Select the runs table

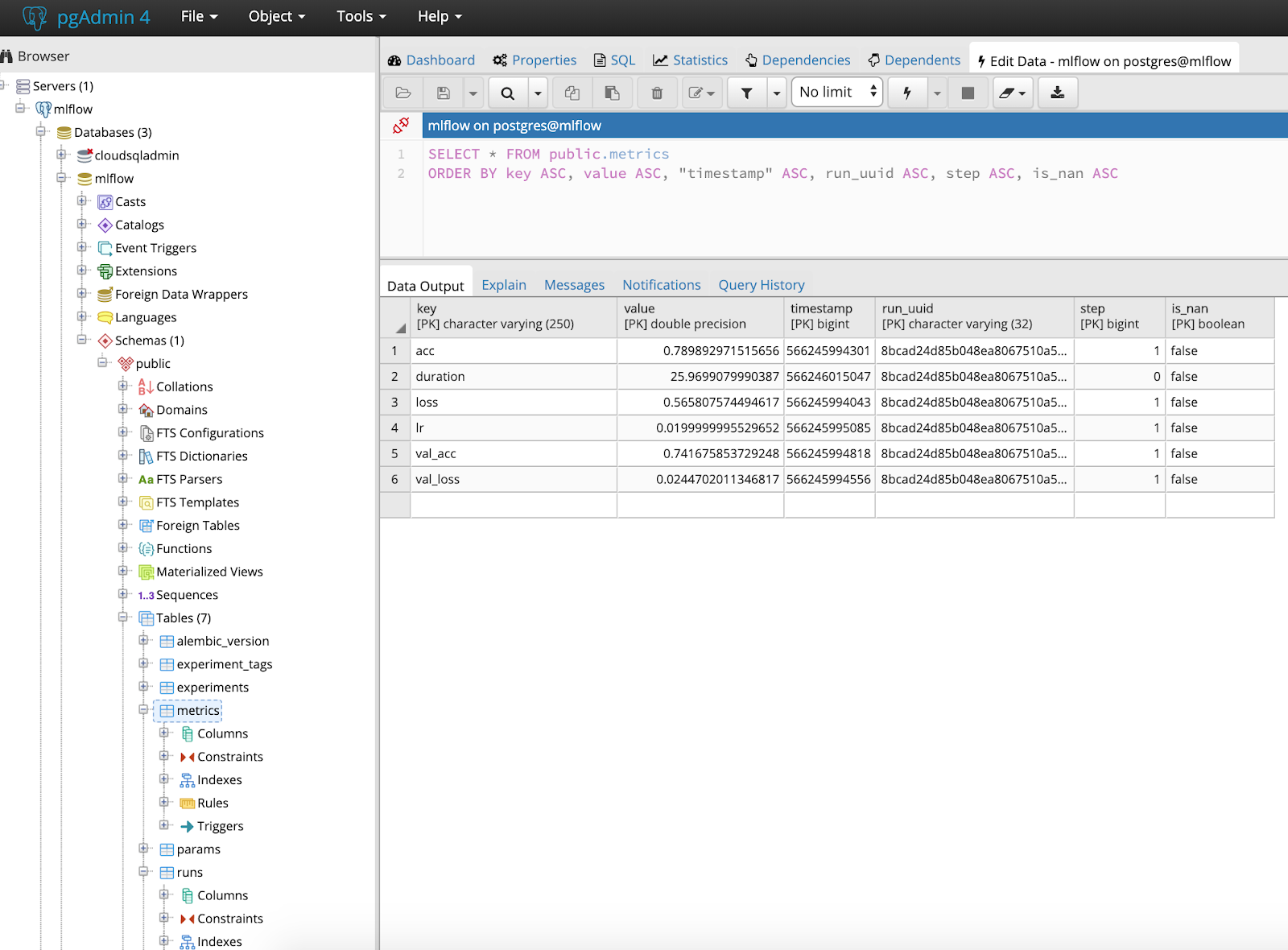190,873
